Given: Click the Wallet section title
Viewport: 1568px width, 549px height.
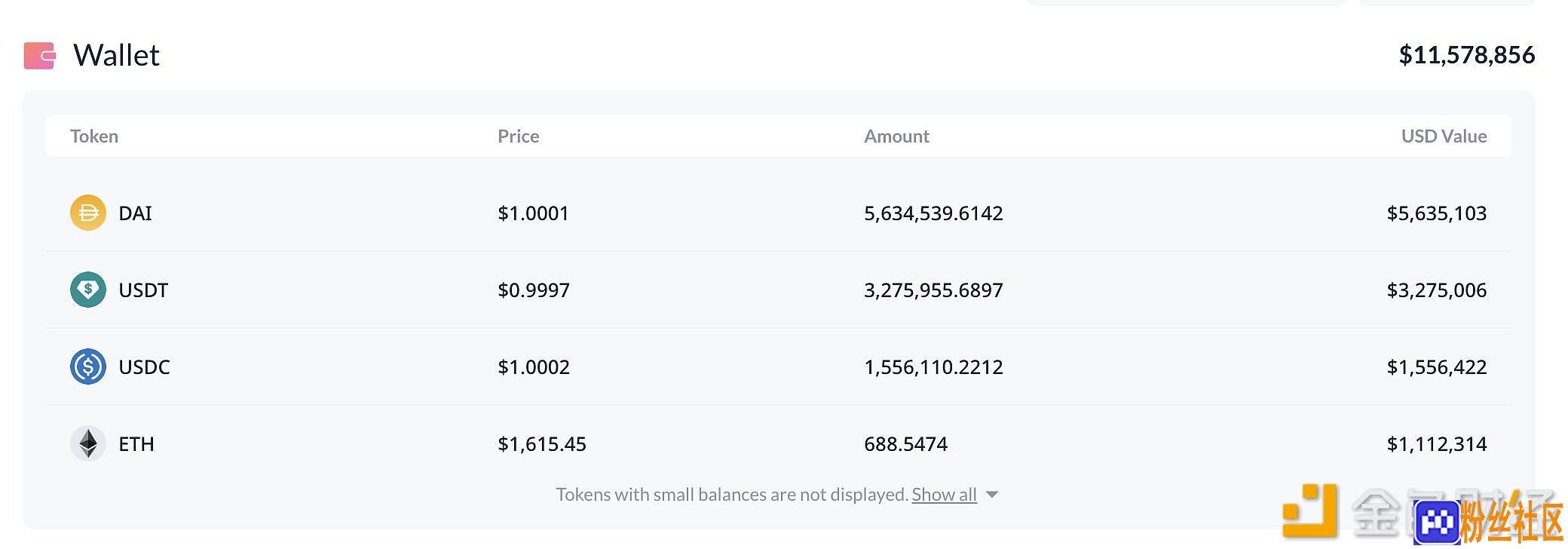Looking at the screenshot, I should 116,56.
